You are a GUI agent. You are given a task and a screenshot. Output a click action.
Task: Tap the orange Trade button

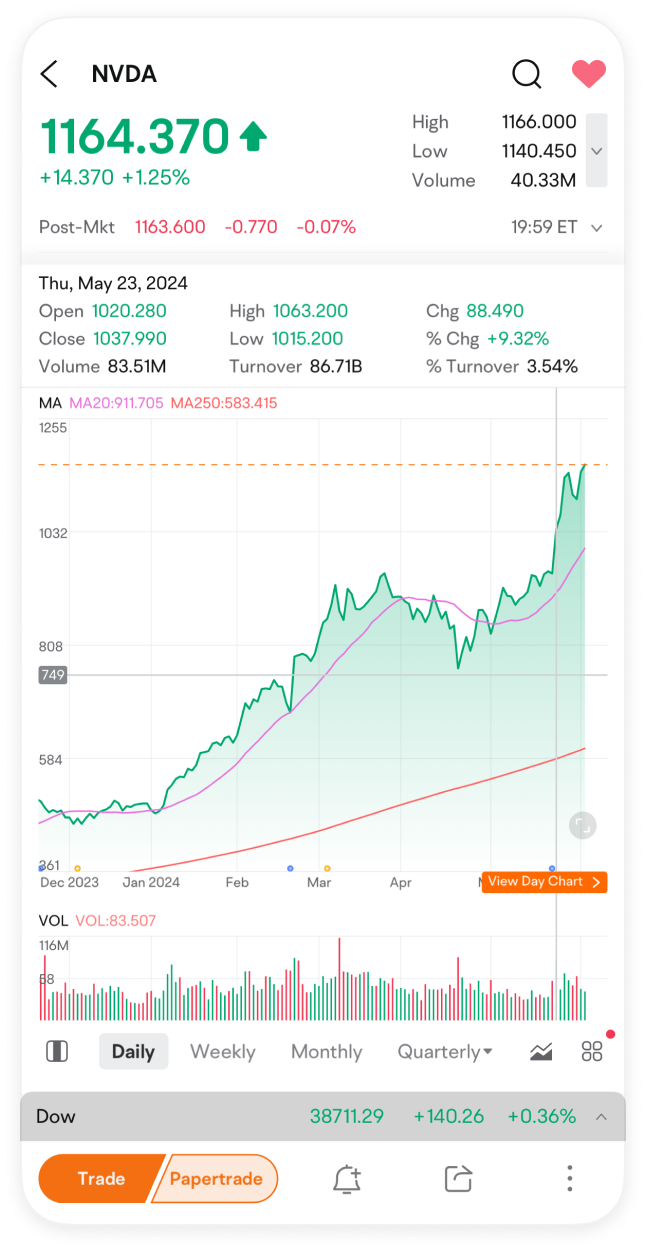point(99,1178)
